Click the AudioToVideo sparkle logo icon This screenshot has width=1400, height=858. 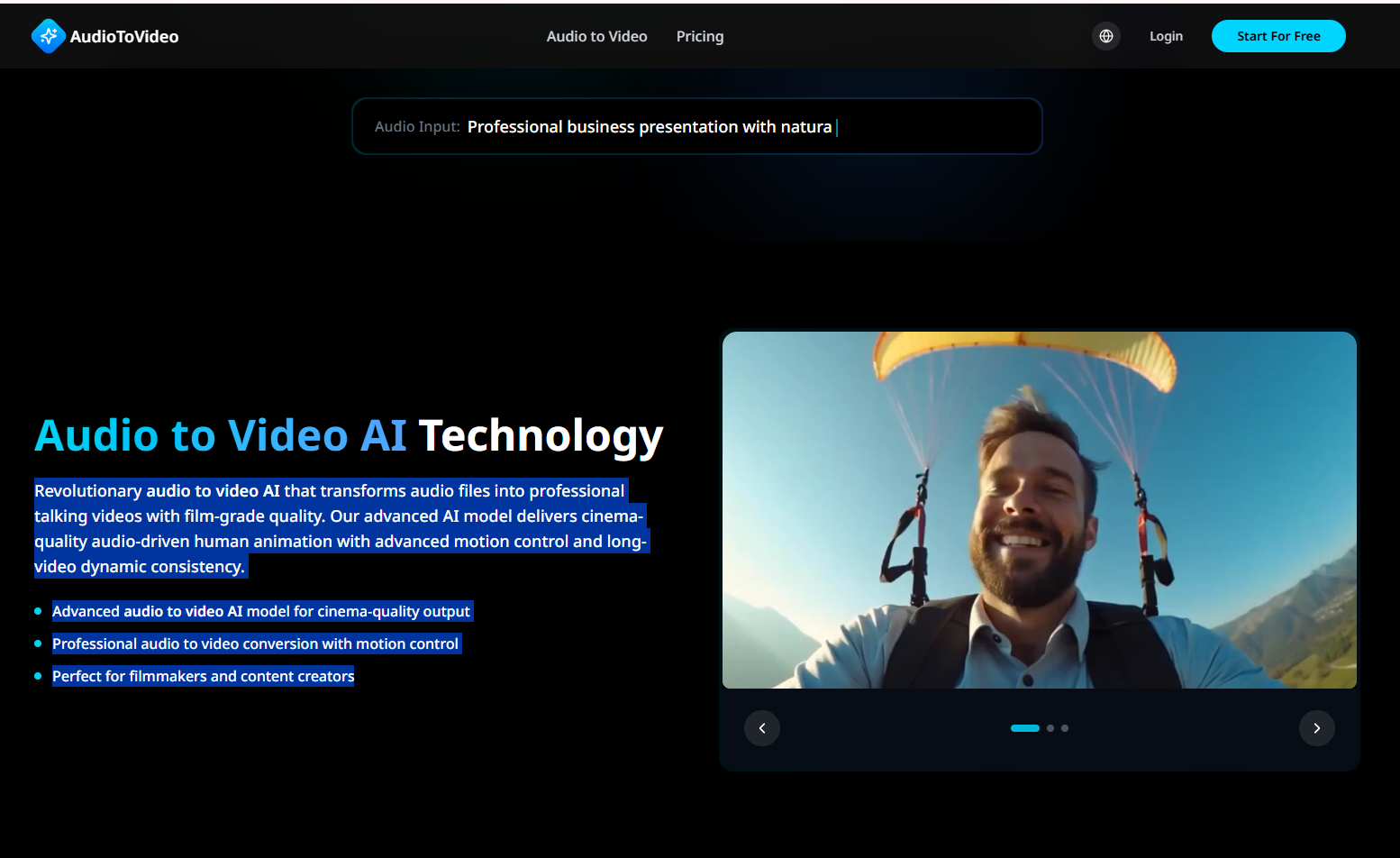(49, 35)
